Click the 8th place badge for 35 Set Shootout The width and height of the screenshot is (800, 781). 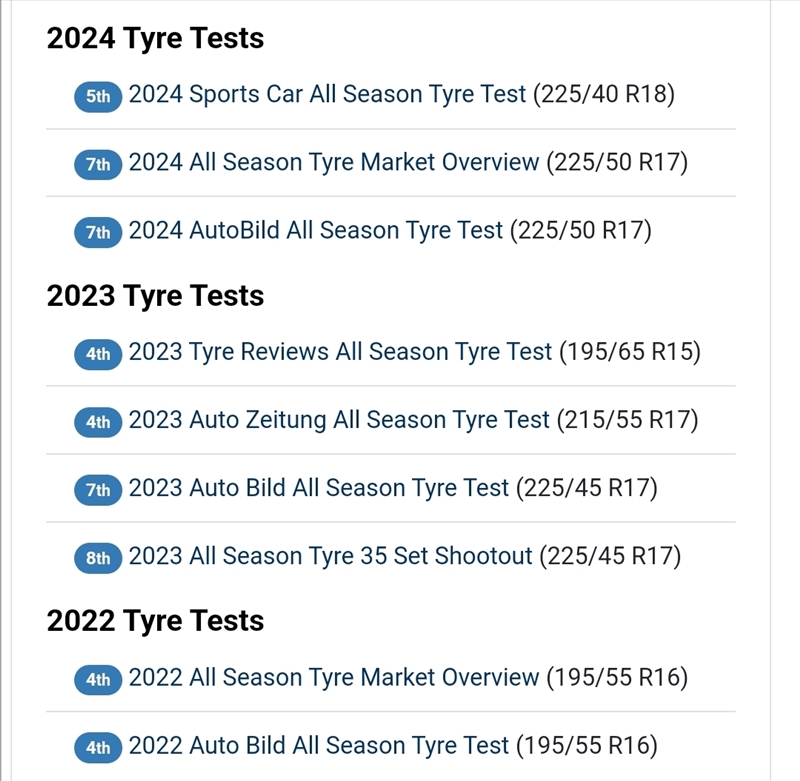click(98, 558)
